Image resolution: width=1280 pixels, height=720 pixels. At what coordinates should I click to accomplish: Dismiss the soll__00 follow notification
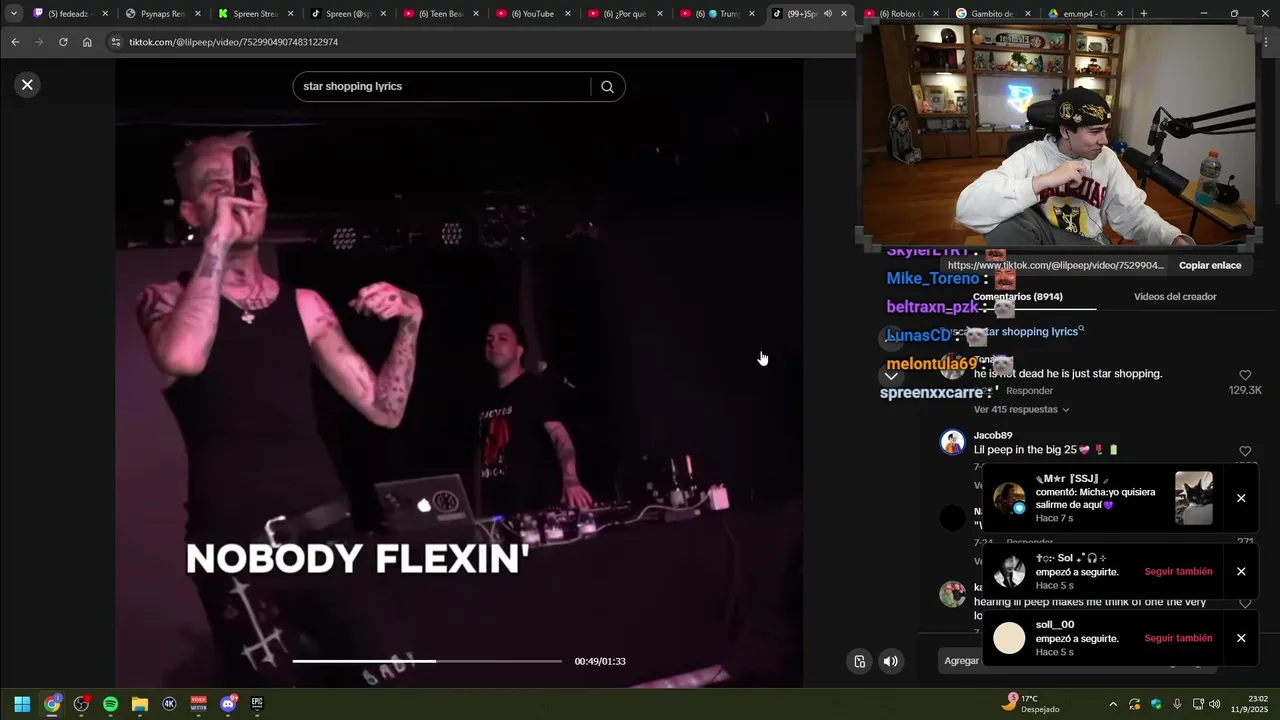click(x=1241, y=638)
